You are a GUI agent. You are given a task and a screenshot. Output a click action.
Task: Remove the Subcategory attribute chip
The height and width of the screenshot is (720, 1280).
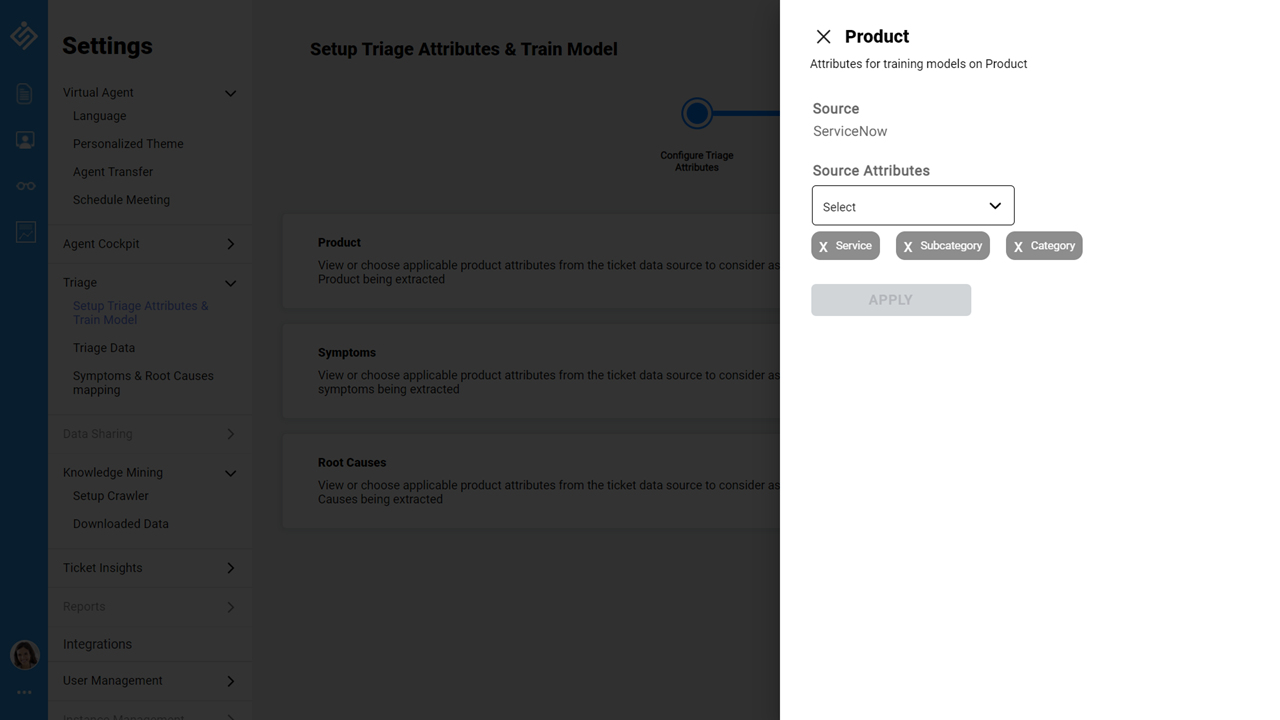[908, 247]
